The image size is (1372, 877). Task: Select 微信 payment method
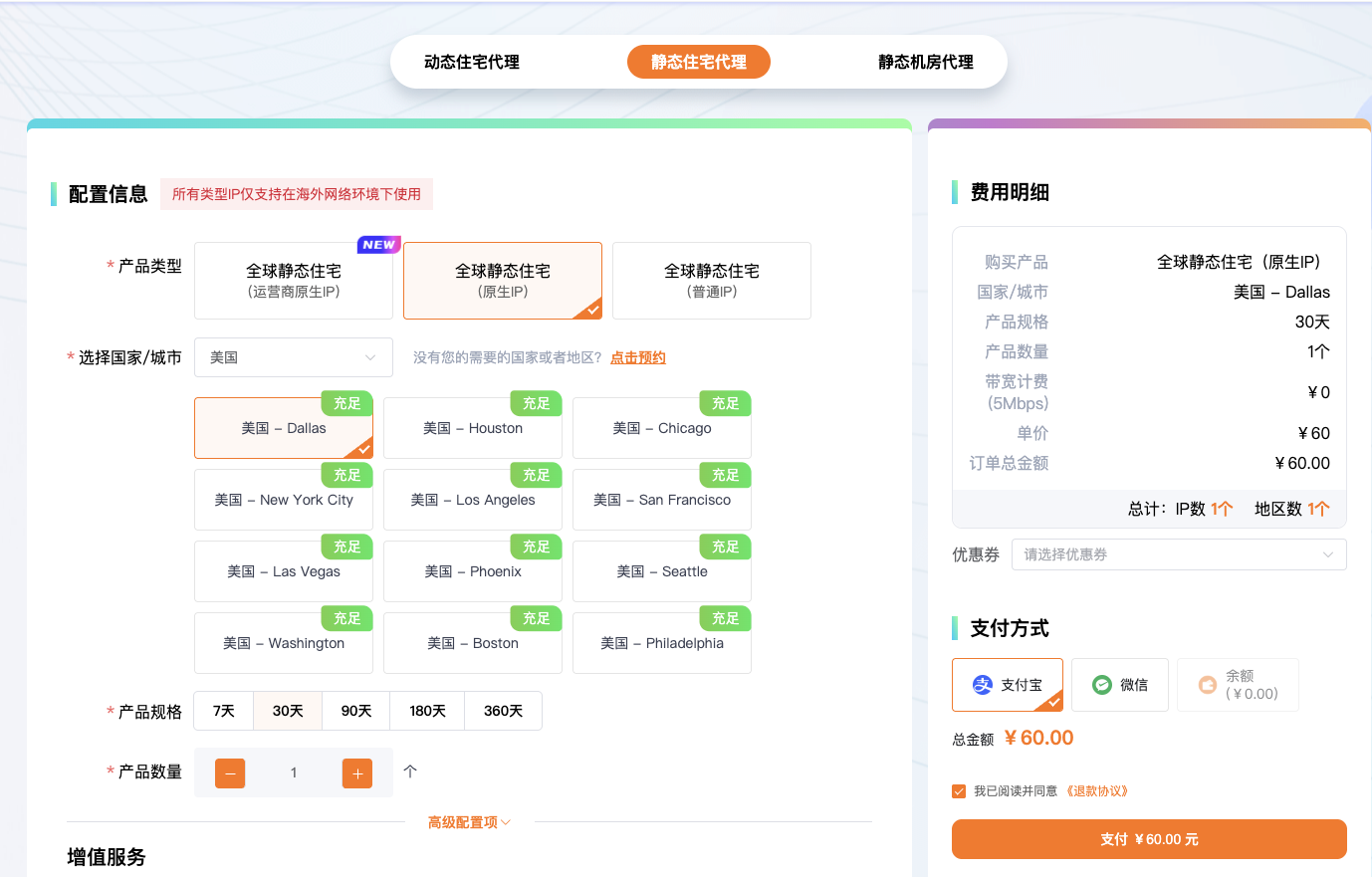pyautogui.click(x=1120, y=685)
